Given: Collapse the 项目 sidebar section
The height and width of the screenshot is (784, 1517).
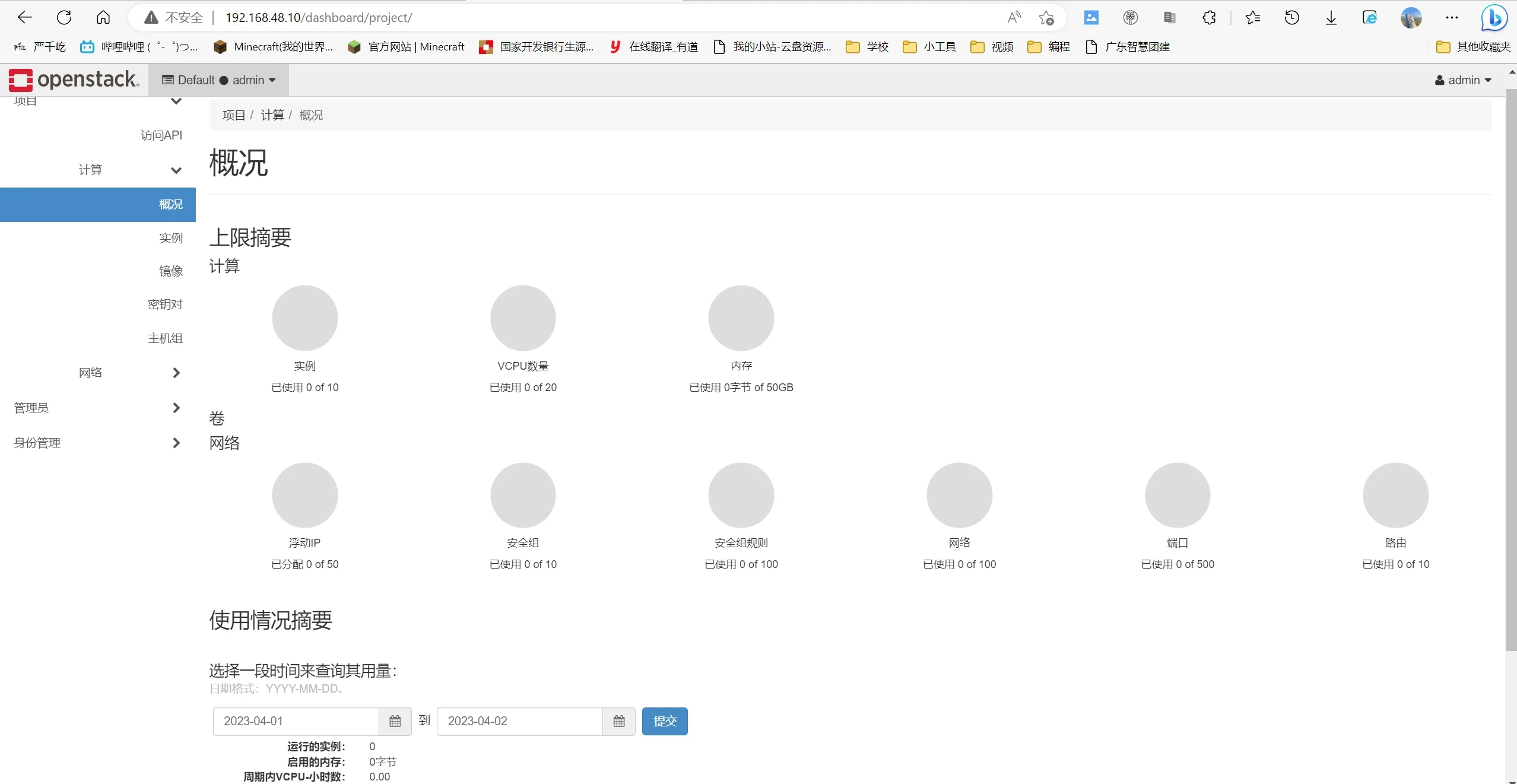Looking at the screenshot, I should click(98, 101).
